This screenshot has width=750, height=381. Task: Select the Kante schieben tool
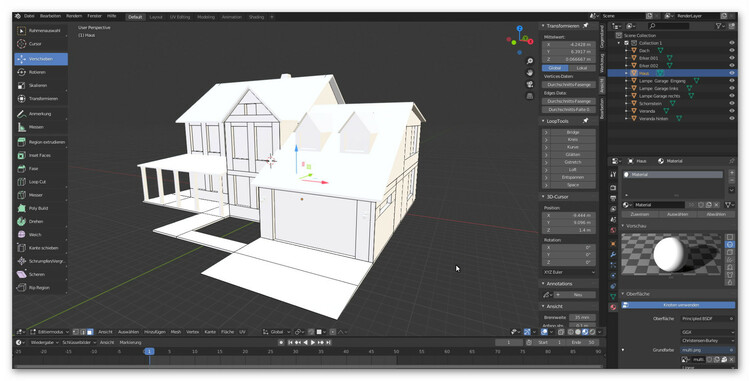point(41,248)
